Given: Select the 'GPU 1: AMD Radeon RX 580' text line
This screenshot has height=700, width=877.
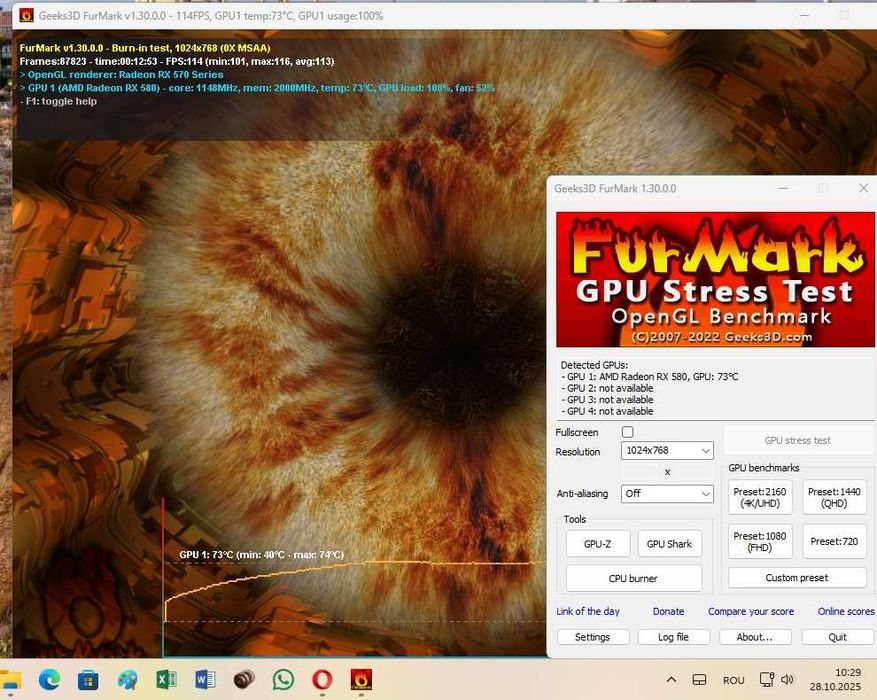Looking at the screenshot, I should coord(652,376).
